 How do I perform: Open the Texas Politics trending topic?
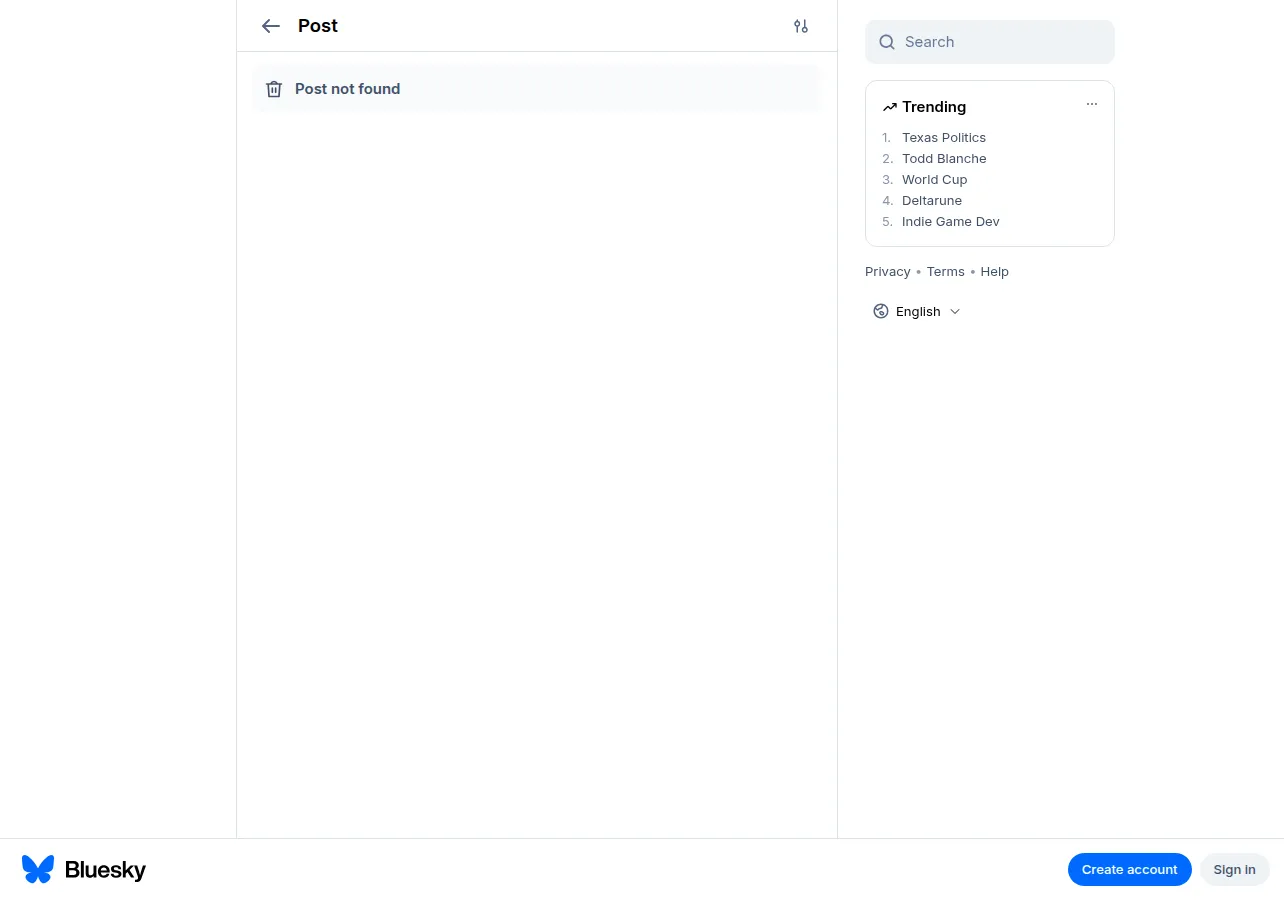click(x=944, y=137)
